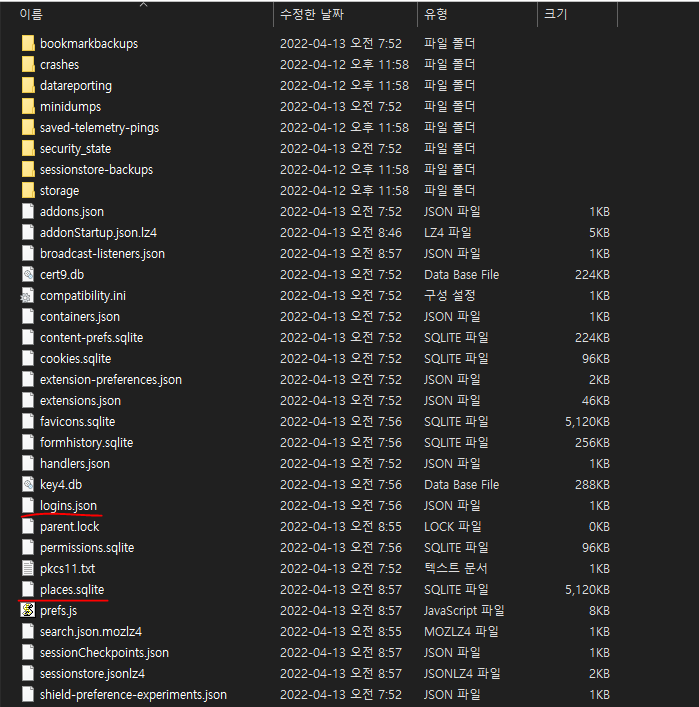This screenshot has height=707, width=699.
Task: Click the date of addonStartup.json.lz4 (오전 8:46)
Action: tap(340, 233)
